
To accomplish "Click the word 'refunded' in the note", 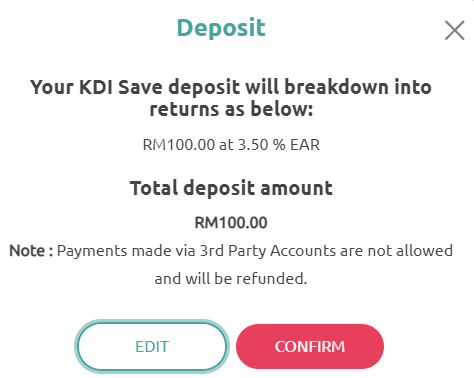I will pyautogui.click(x=271, y=279).
